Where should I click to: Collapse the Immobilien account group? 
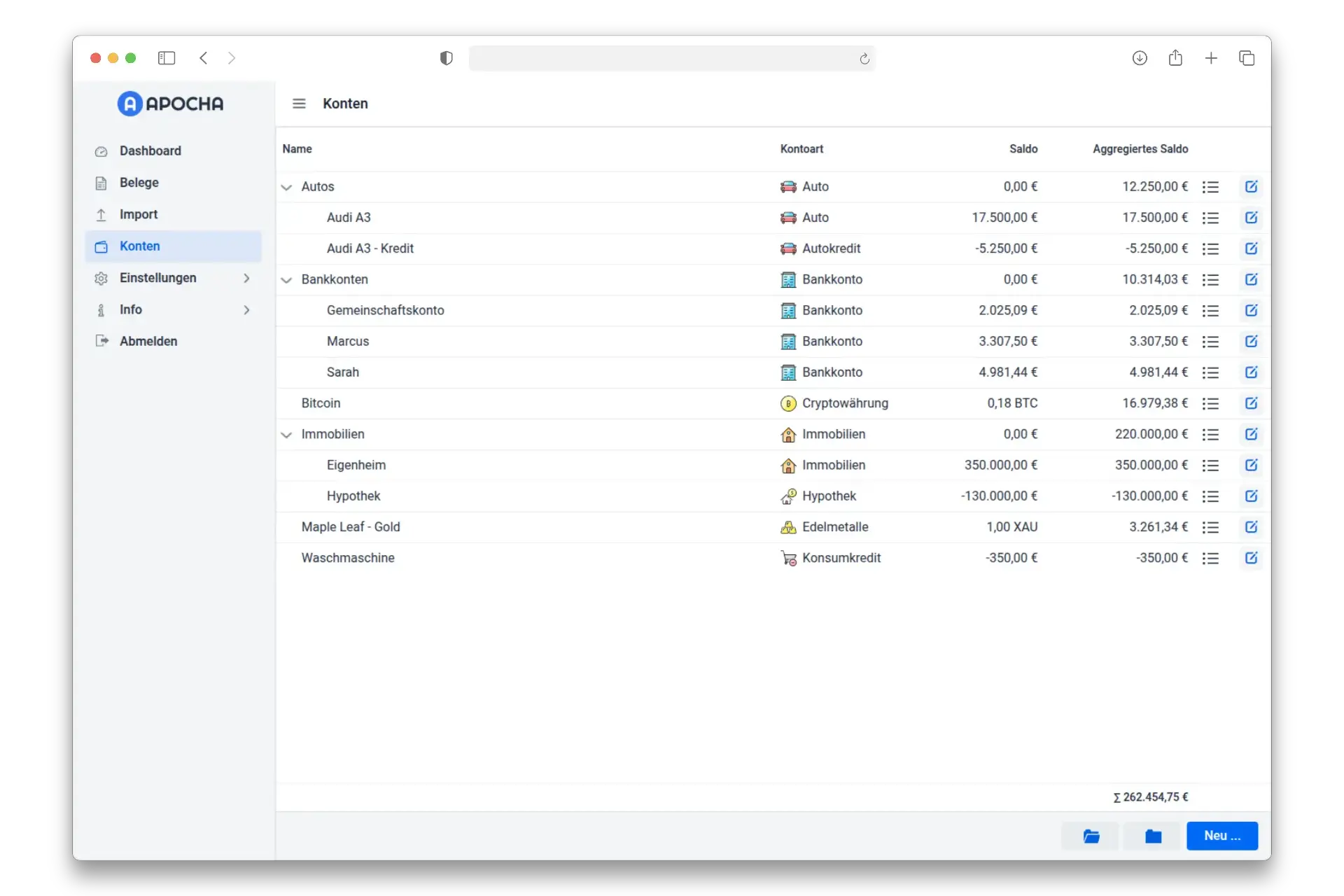(286, 435)
